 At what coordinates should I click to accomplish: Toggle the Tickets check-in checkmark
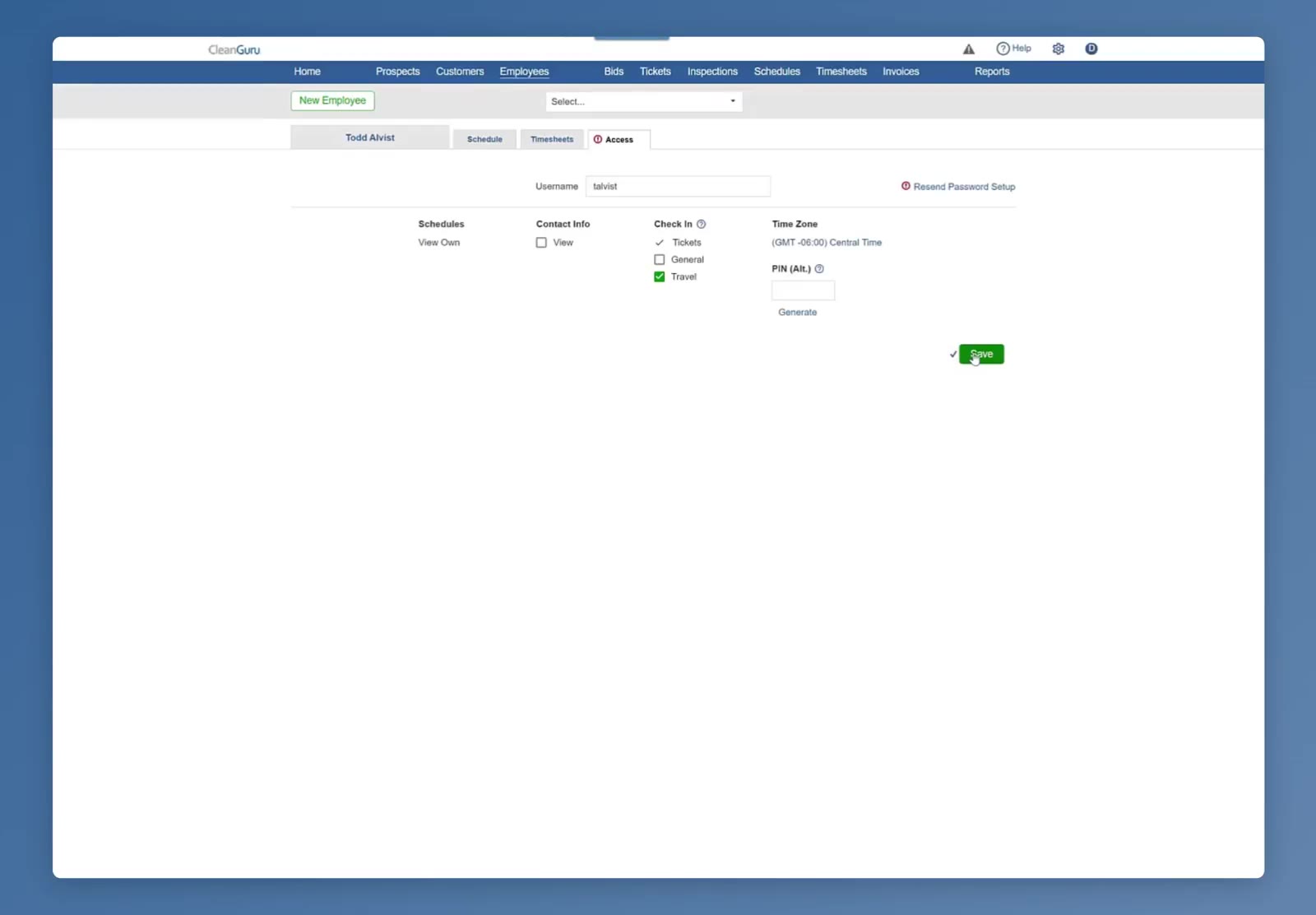tap(660, 243)
